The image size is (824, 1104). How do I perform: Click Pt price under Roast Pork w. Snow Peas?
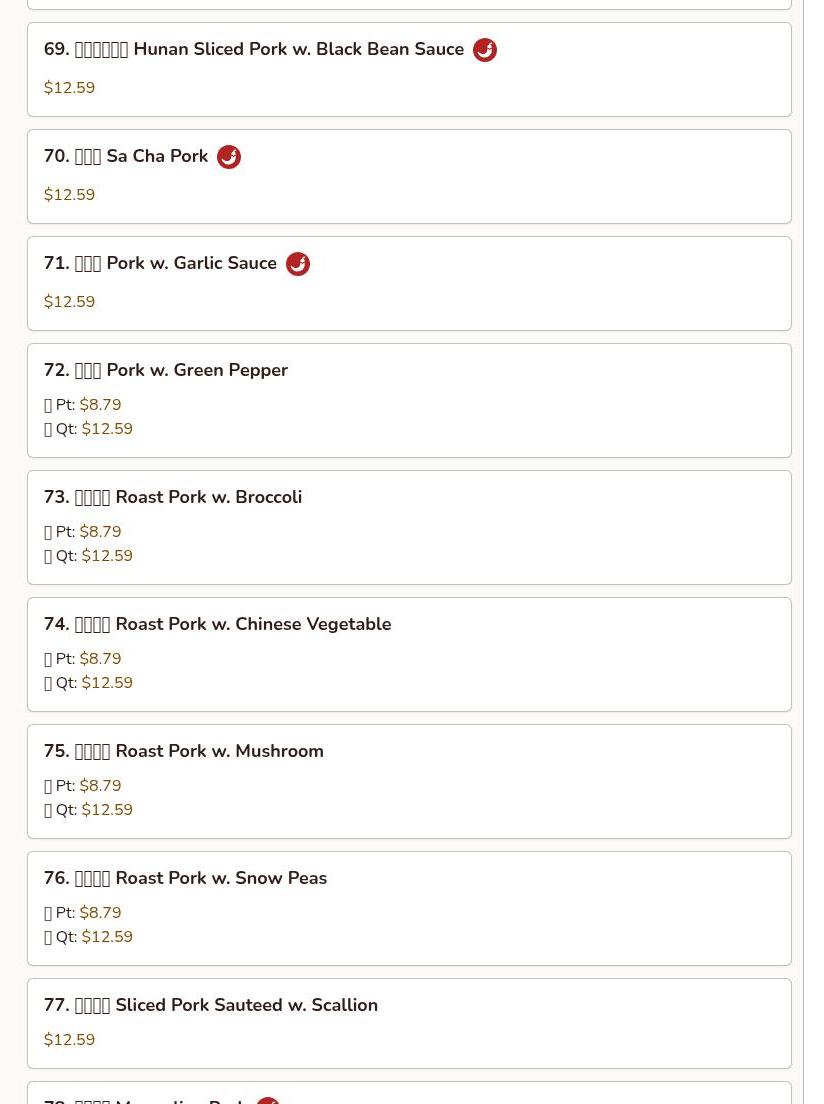(100, 913)
